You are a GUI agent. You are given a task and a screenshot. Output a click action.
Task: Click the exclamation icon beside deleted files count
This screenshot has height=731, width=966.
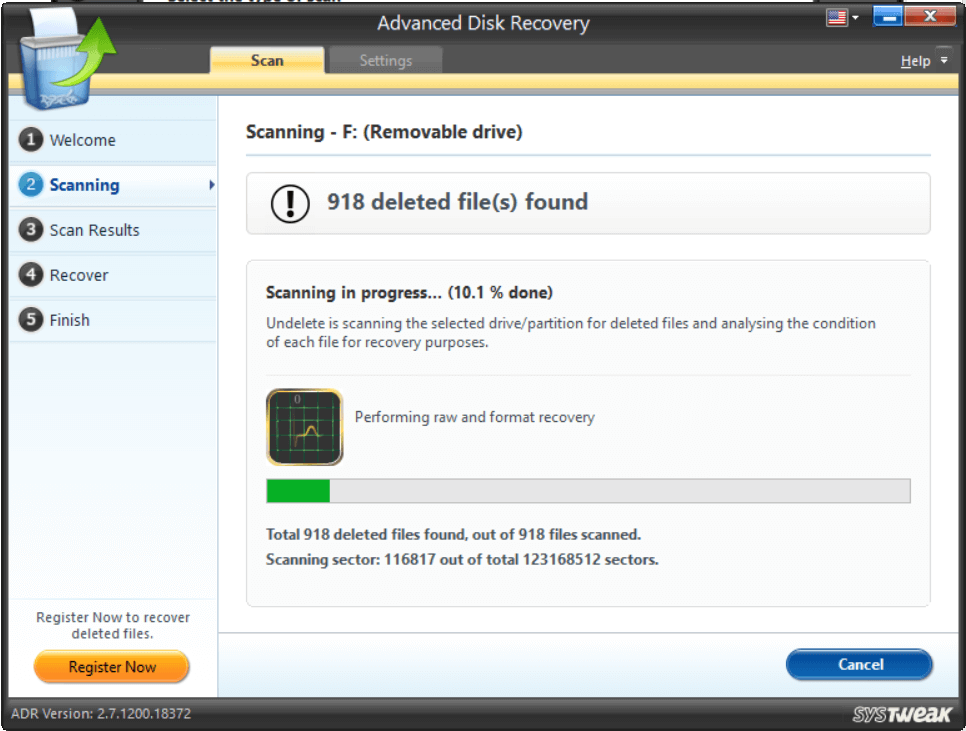(x=289, y=202)
